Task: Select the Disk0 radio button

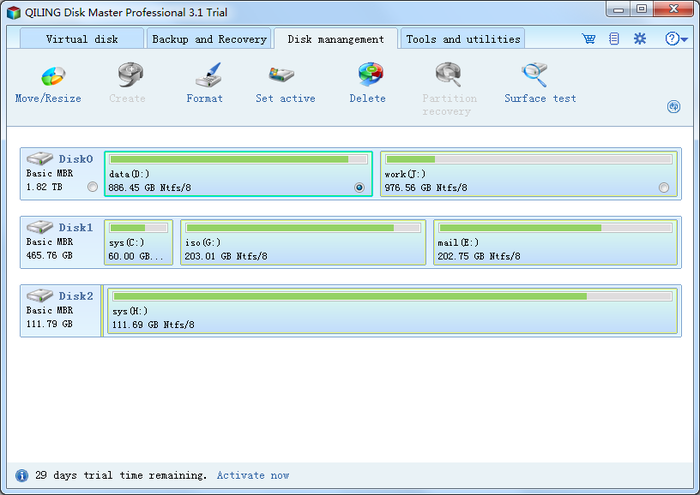Action: (92, 187)
